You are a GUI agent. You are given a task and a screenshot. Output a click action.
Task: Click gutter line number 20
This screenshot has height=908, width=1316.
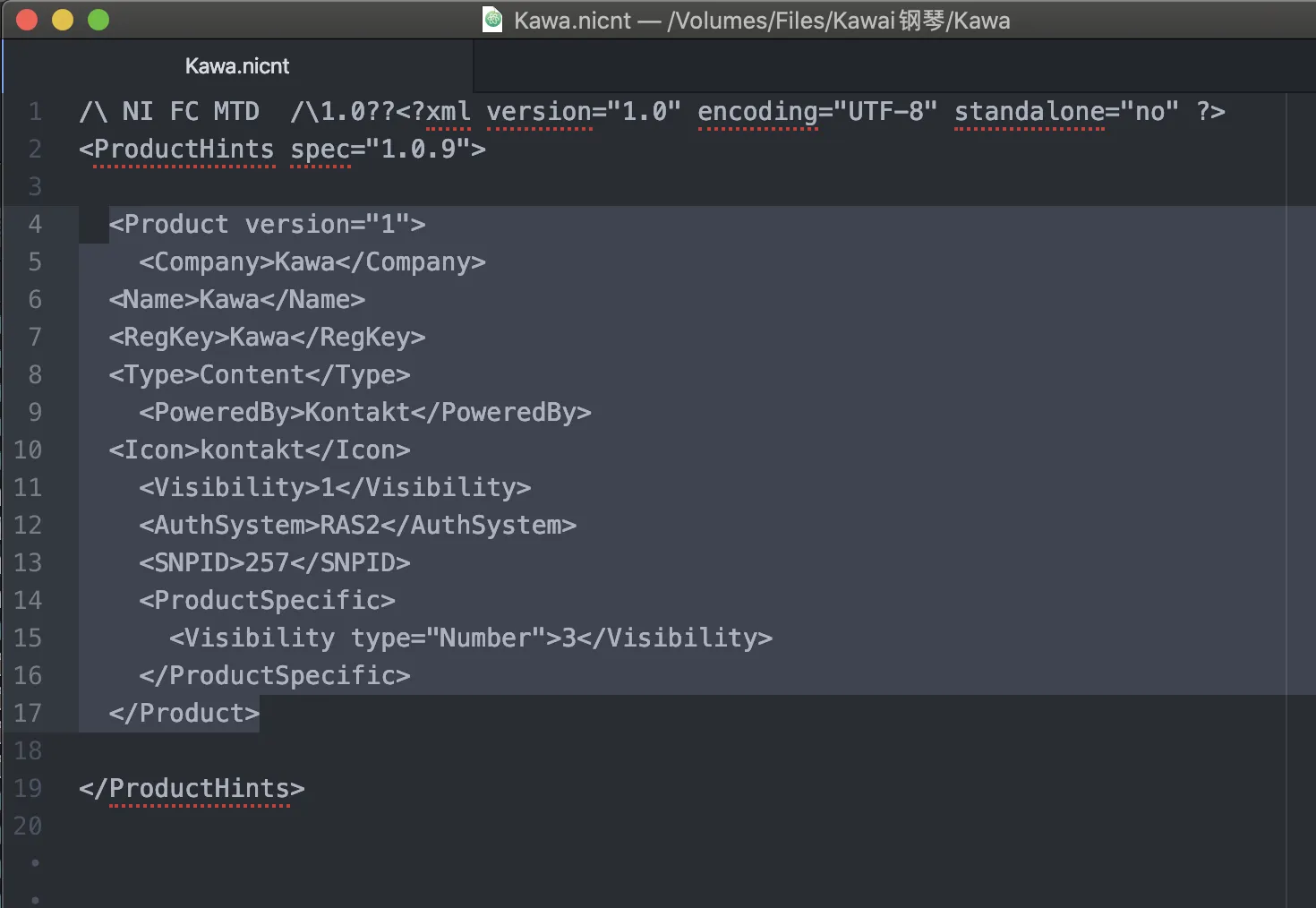coord(28,827)
